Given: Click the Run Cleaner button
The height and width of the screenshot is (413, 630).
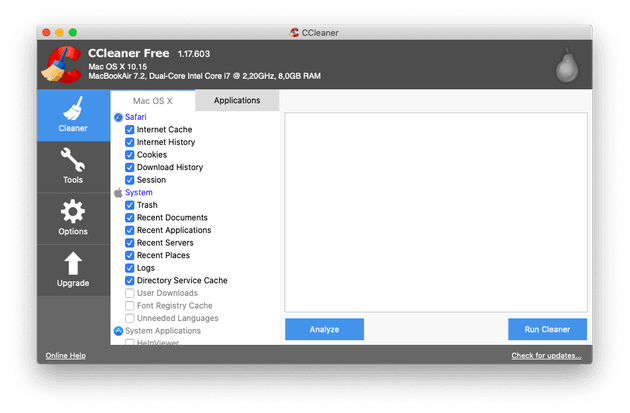Looking at the screenshot, I should coord(547,329).
